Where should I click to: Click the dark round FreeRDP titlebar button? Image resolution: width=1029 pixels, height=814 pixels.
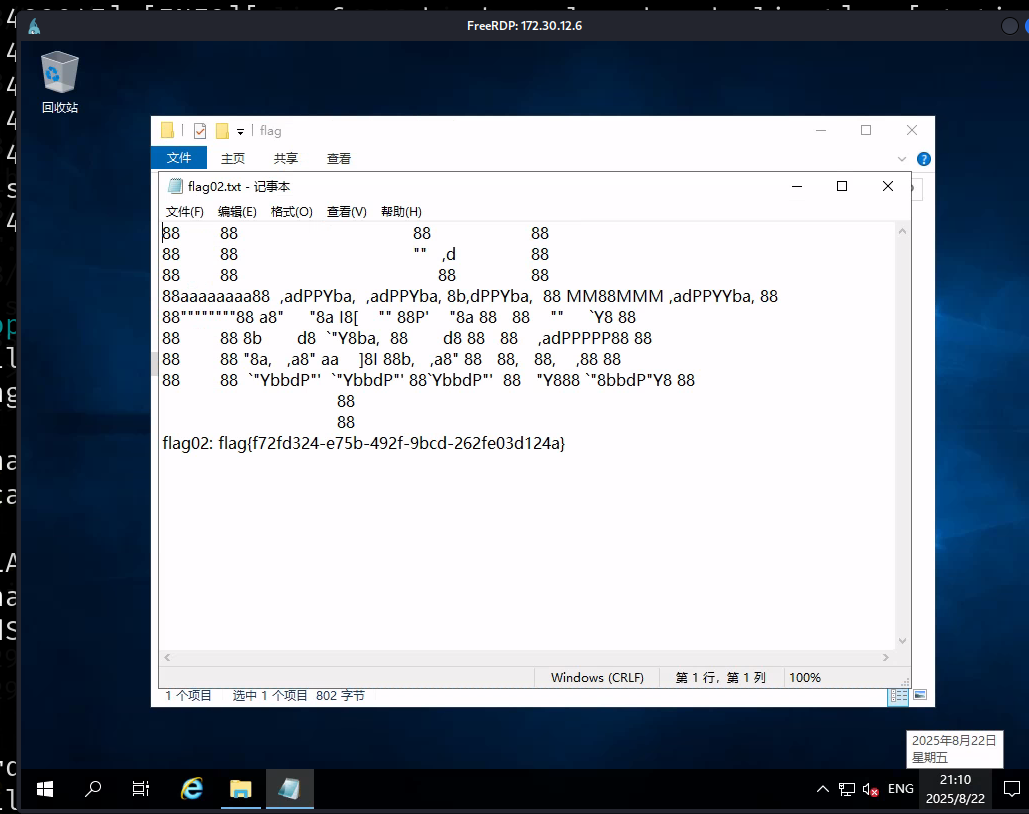[x=1009, y=26]
